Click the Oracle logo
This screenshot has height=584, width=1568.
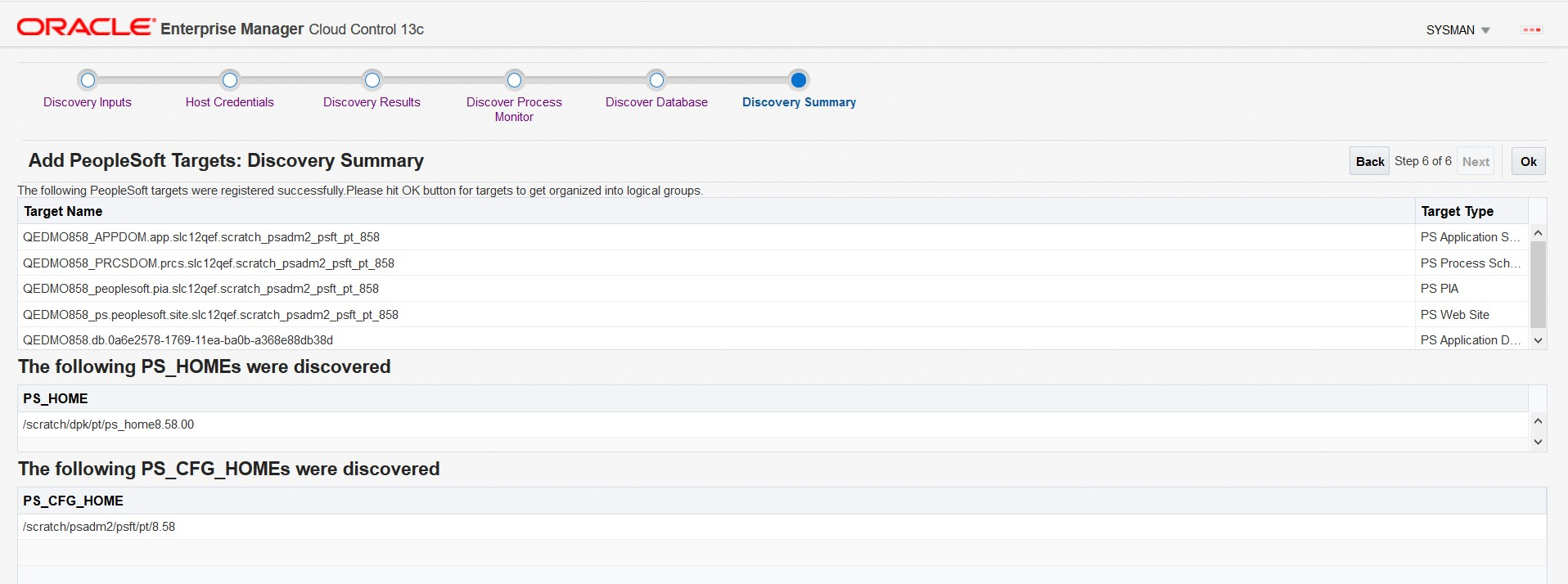[86, 27]
